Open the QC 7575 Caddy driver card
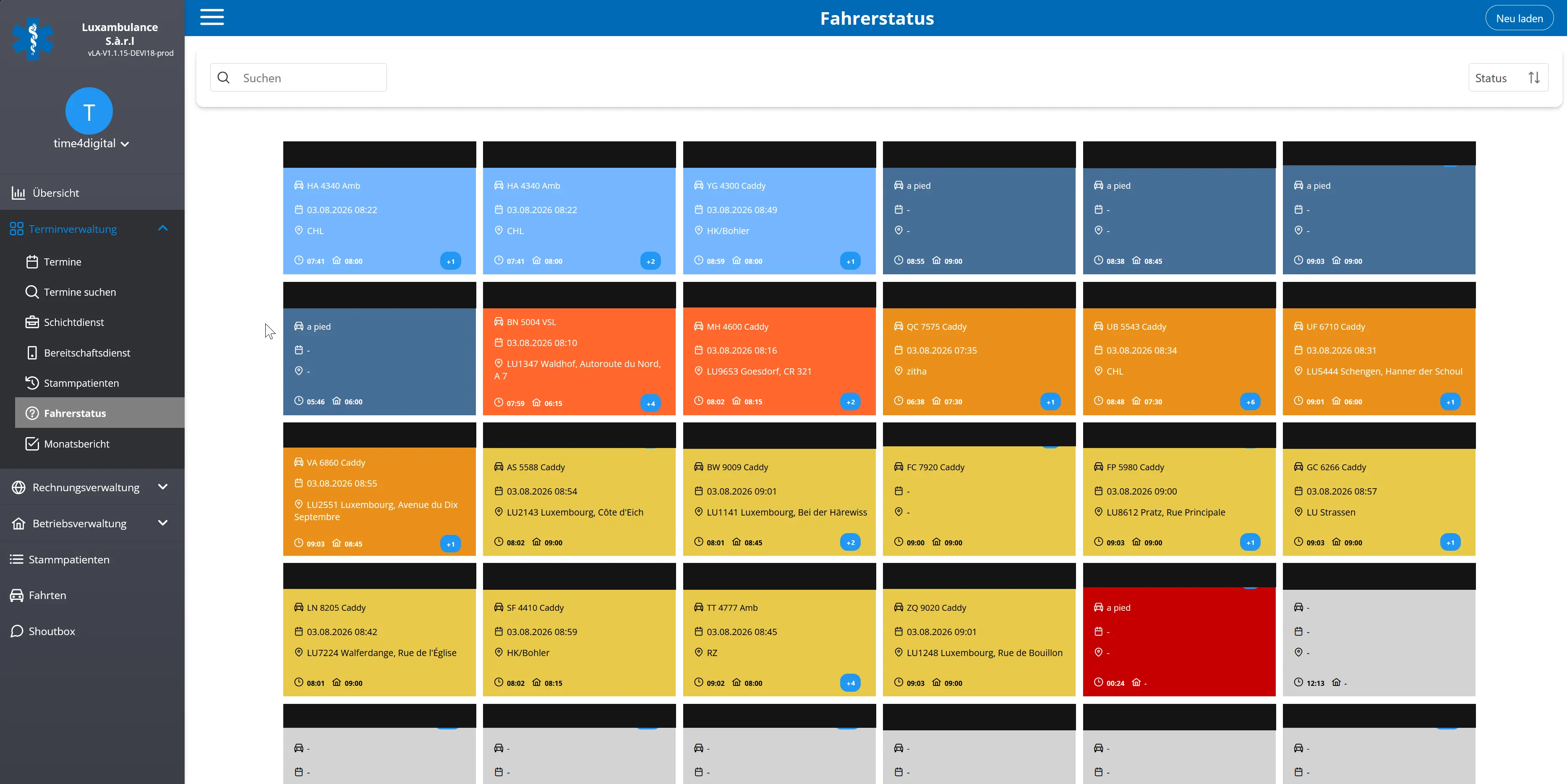Image resolution: width=1567 pixels, height=784 pixels. pyautogui.click(x=979, y=349)
